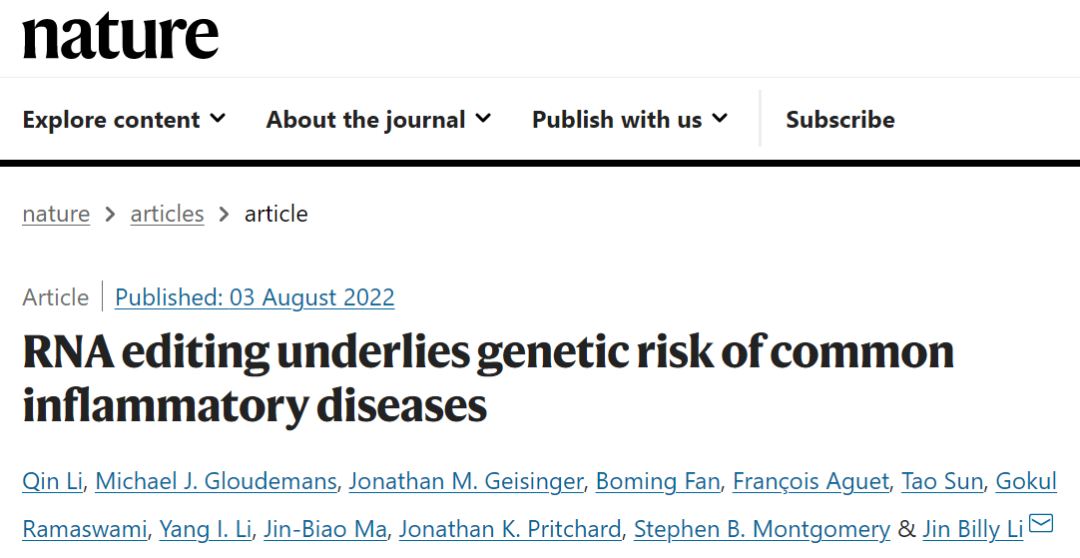Click the nature journal logo
Screen dimensions: 1080x558
pyautogui.click(x=121, y=35)
